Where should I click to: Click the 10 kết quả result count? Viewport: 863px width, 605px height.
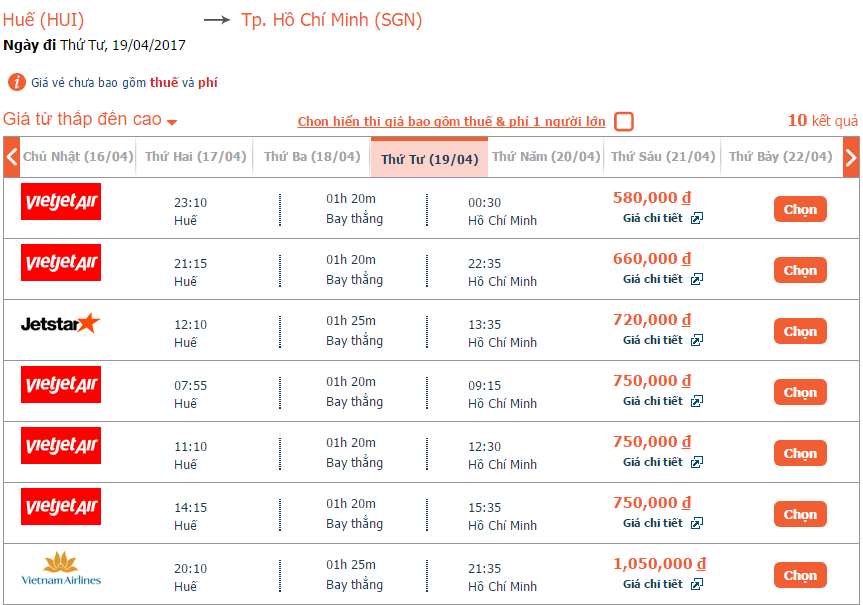click(822, 120)
